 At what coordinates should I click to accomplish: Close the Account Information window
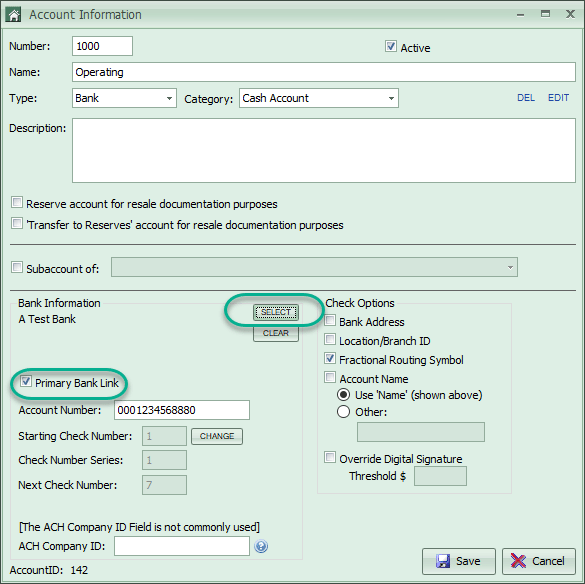(570, 14)
